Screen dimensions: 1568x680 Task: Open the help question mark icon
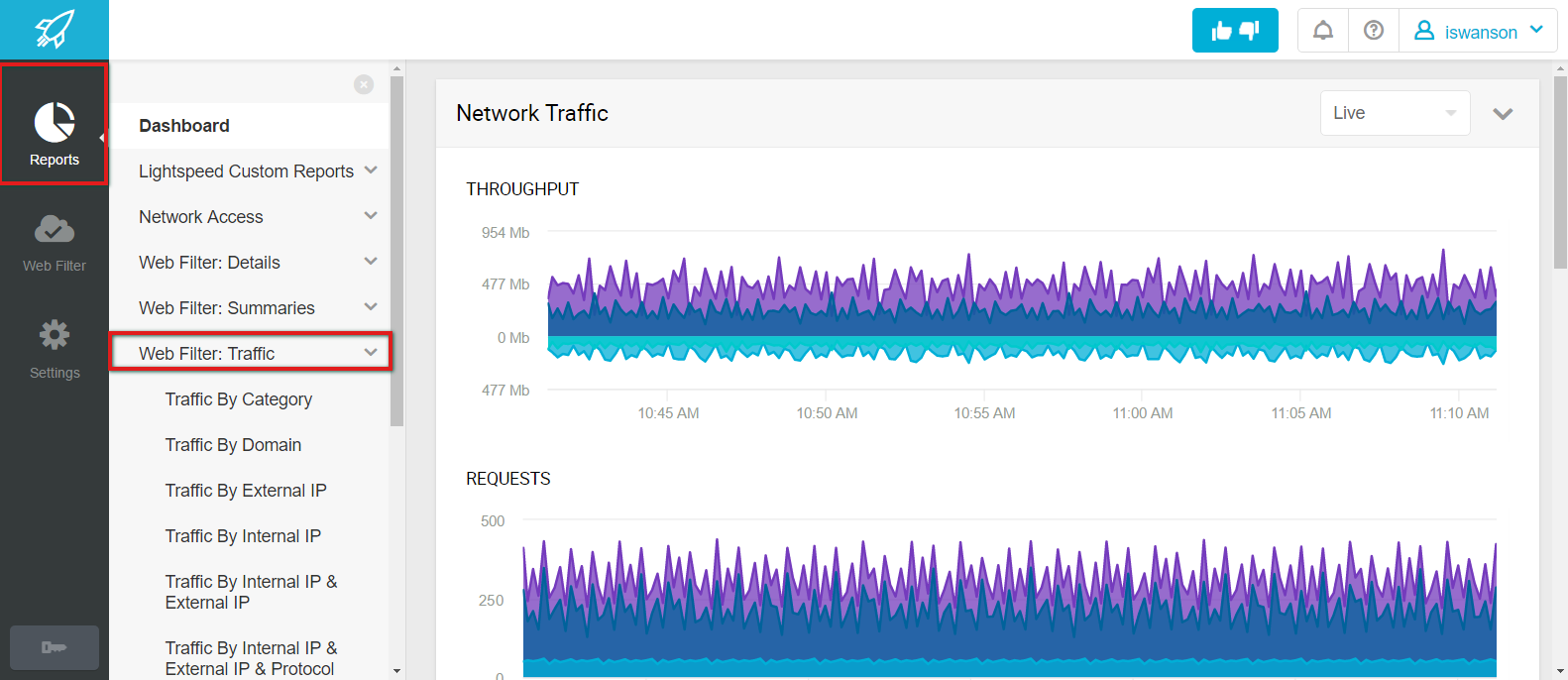tap(1374, 31)
